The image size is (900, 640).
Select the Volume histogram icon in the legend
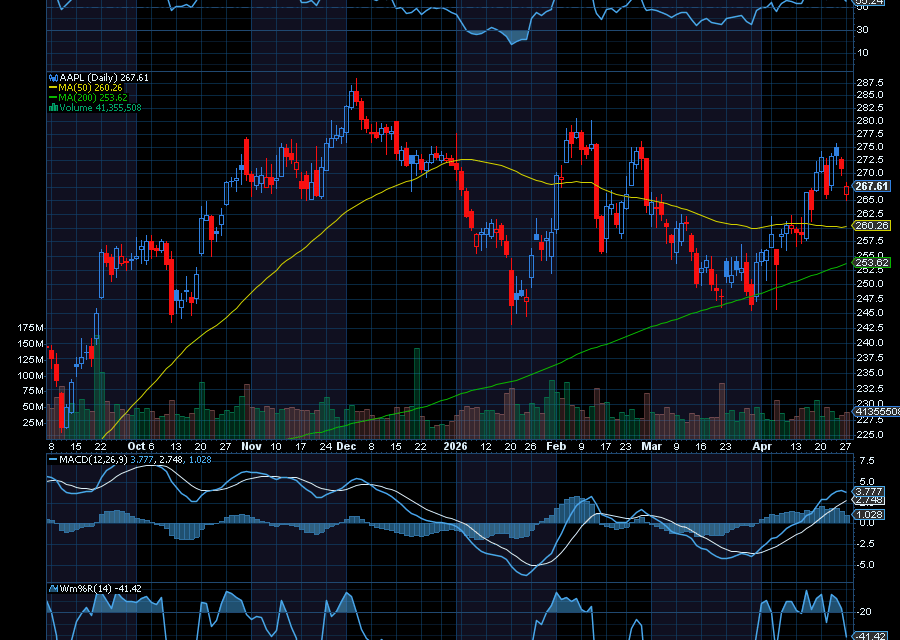coord(53,107)
